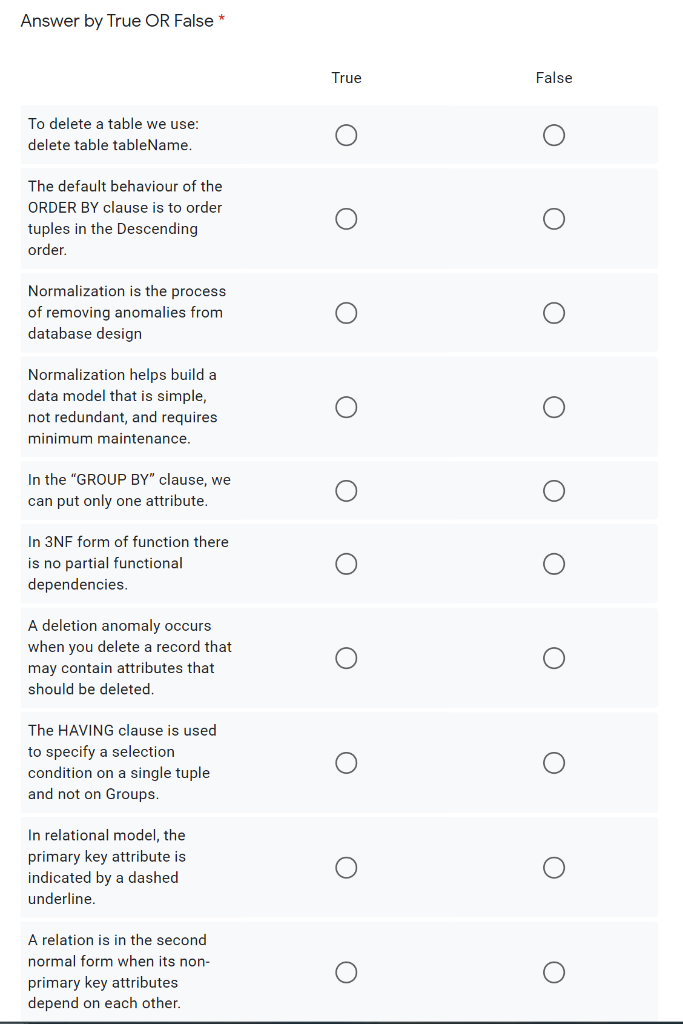The image size is (683, 1024).
Task: Choose True for HAVING clause single tuple
Action: (346, 763)
